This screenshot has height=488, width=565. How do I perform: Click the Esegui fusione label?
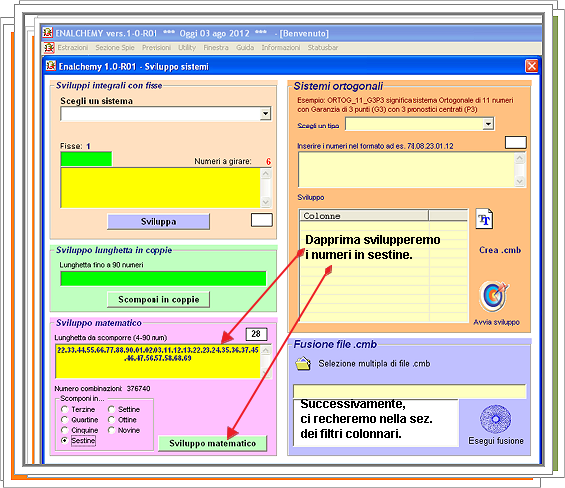(x=496, y=441)
